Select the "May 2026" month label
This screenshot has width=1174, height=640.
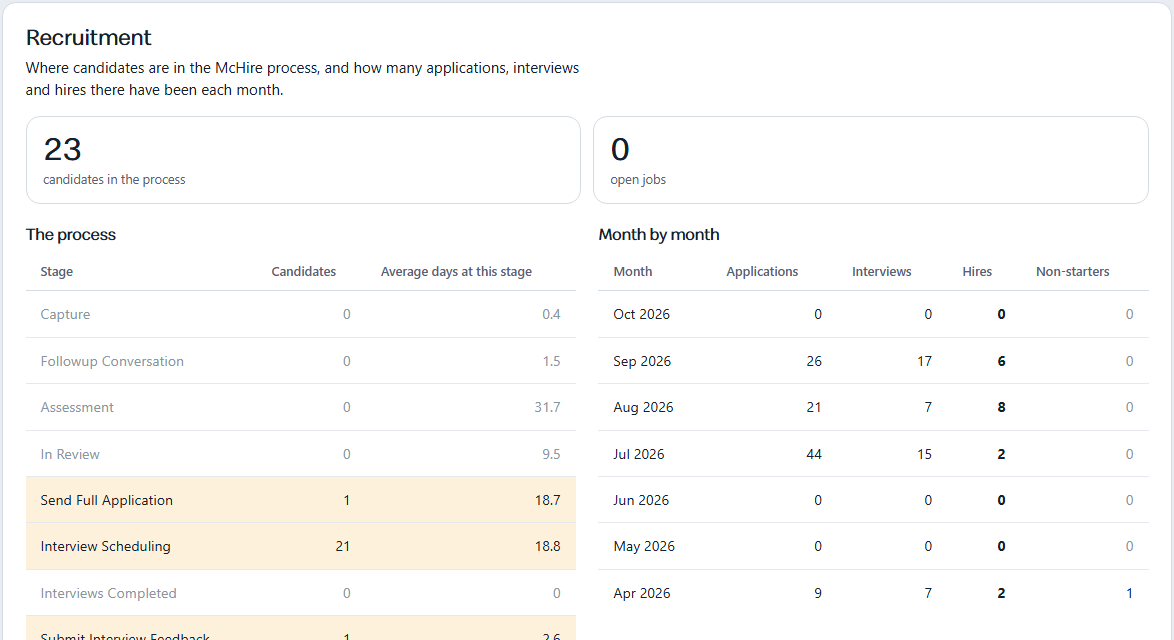(x=644, y=546)
